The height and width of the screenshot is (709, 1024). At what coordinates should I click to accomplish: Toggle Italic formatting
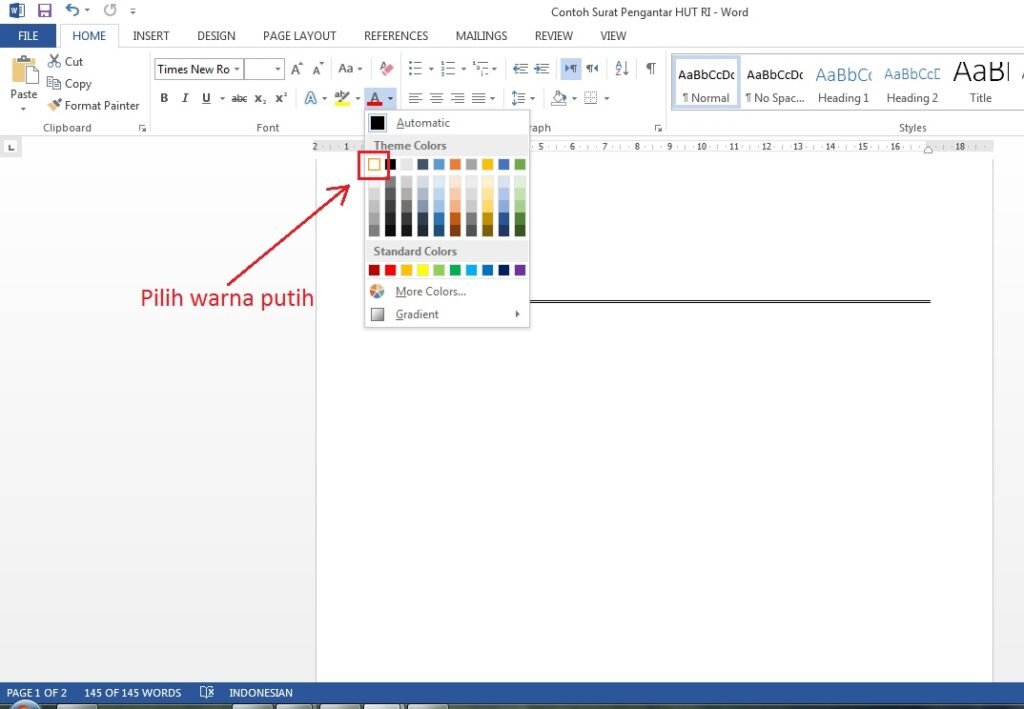185,98
